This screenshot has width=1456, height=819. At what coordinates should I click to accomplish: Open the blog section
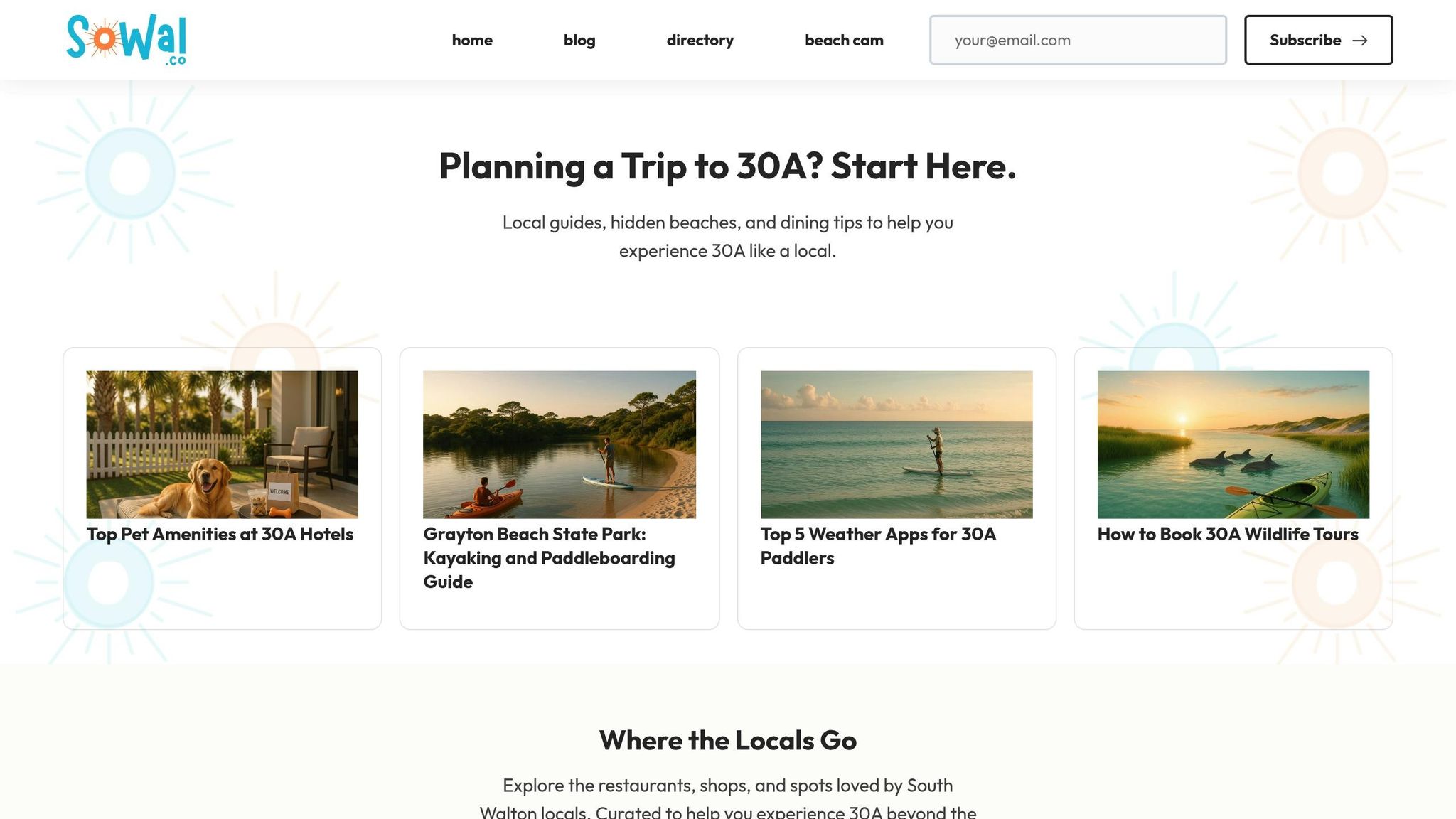pos(579,41)
